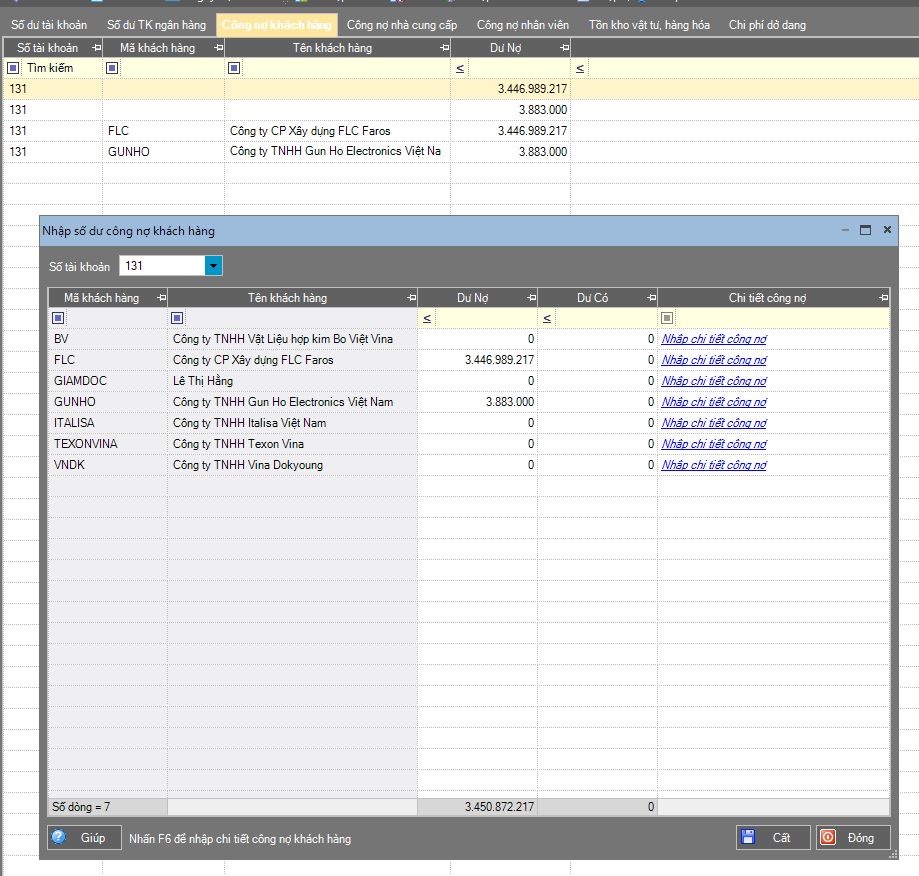
Task: Open filter operator for dialog Dư Nợ column
Action: coord(427,318)
